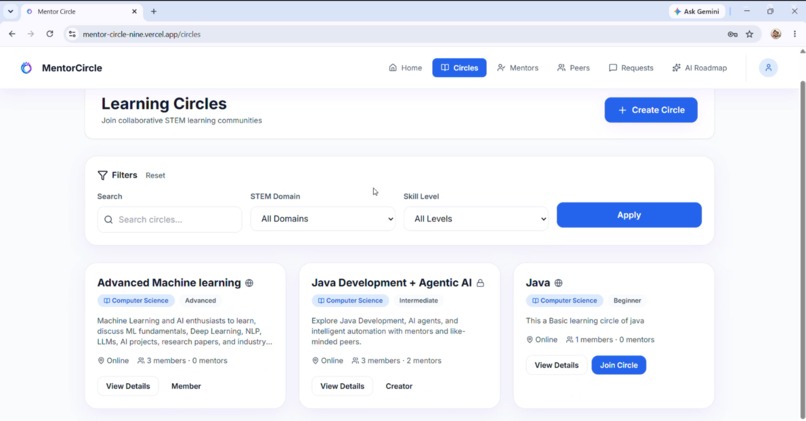Screen dimensions: 806x421
Task: Click members icon in Java Development card
Action: [355, 361]
